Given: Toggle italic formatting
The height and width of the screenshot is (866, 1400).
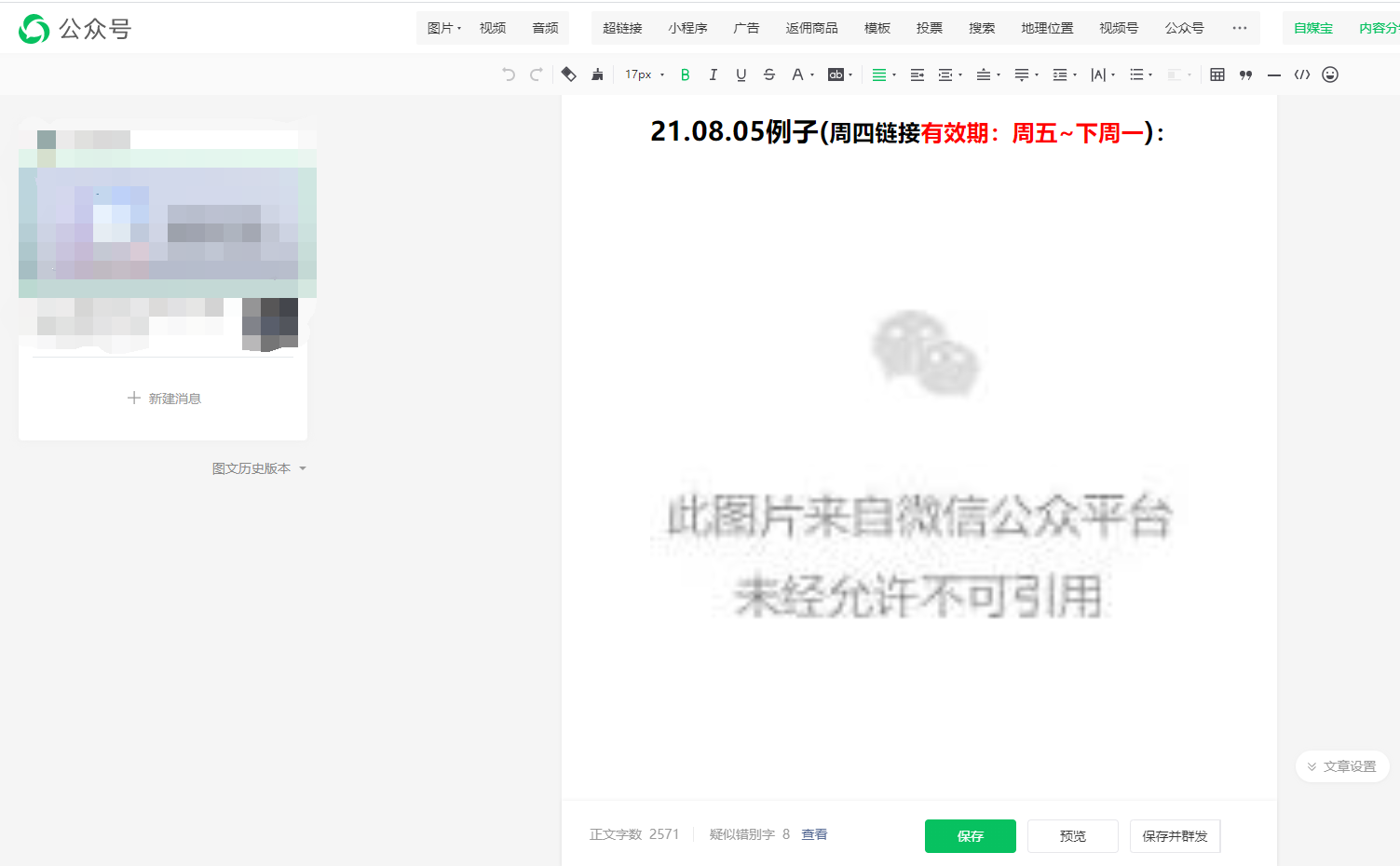Looking at the screenshot, I should 713,74.
